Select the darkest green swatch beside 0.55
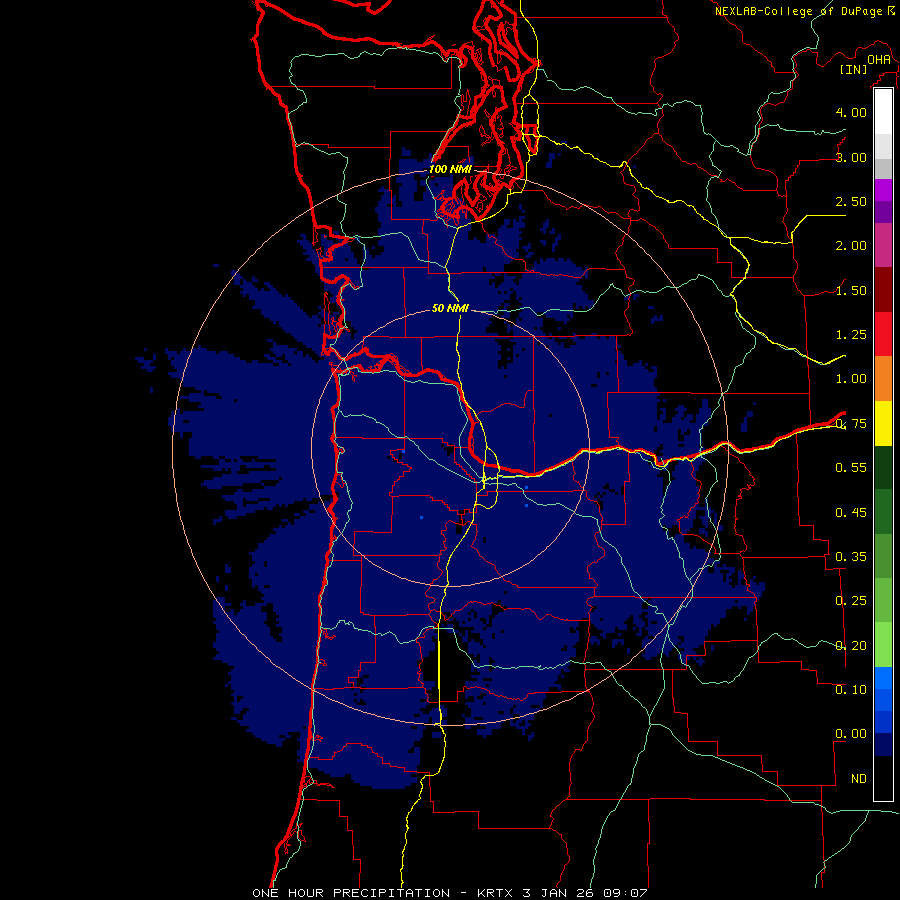 (883, 467)
